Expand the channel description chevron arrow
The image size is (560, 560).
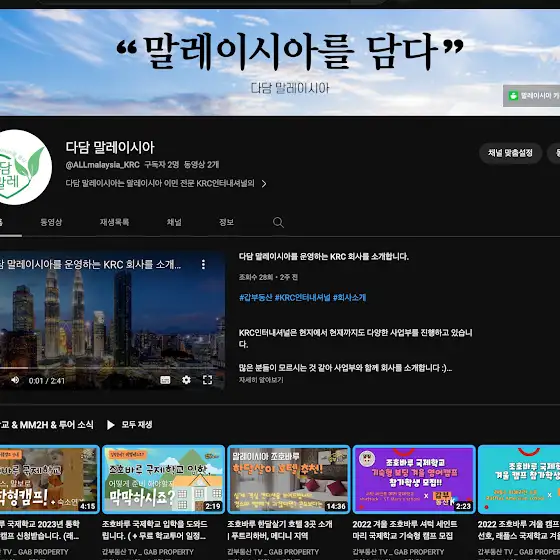(x=264, y=184)
